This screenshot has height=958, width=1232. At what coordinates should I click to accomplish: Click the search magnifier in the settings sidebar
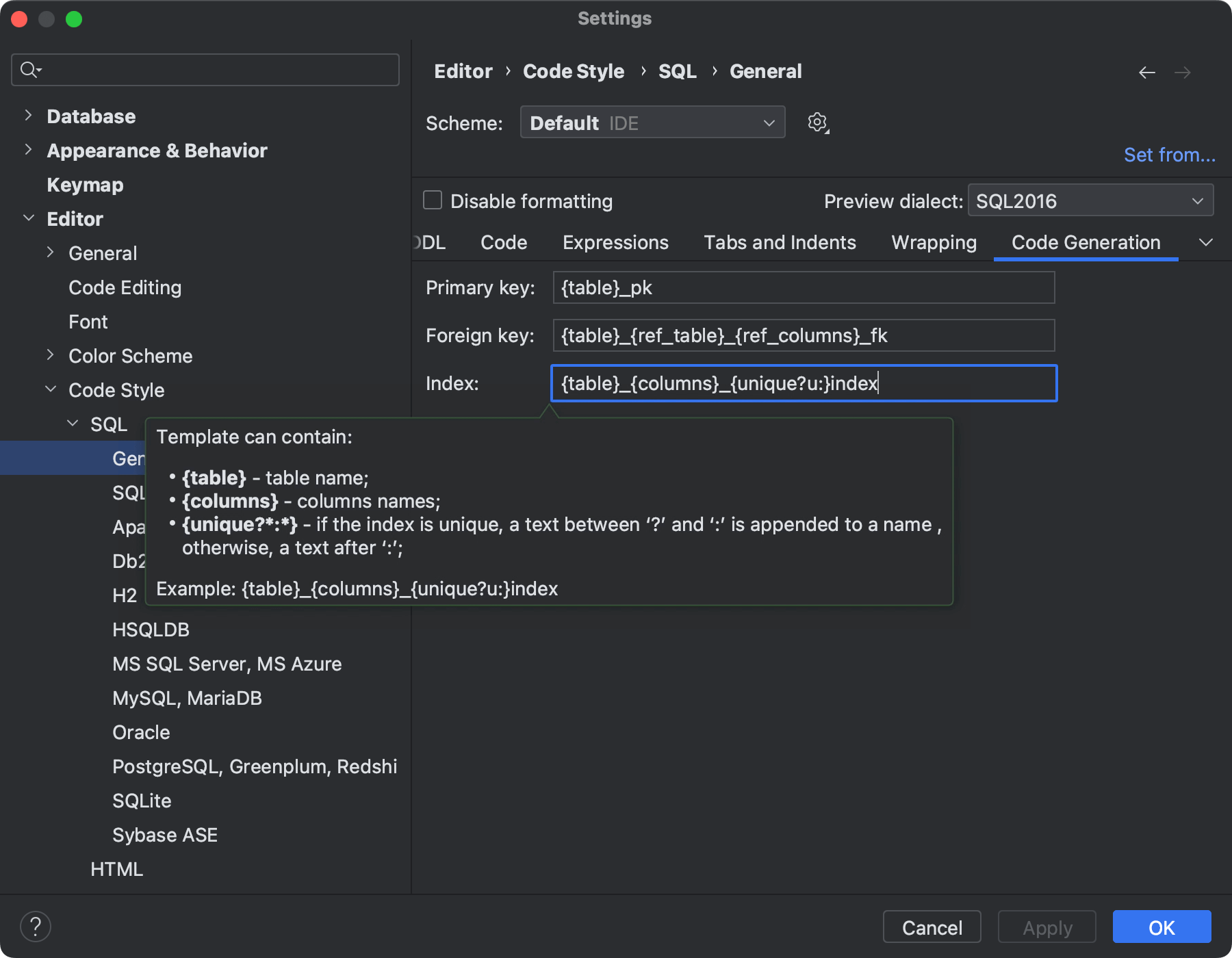coord(28,69)
